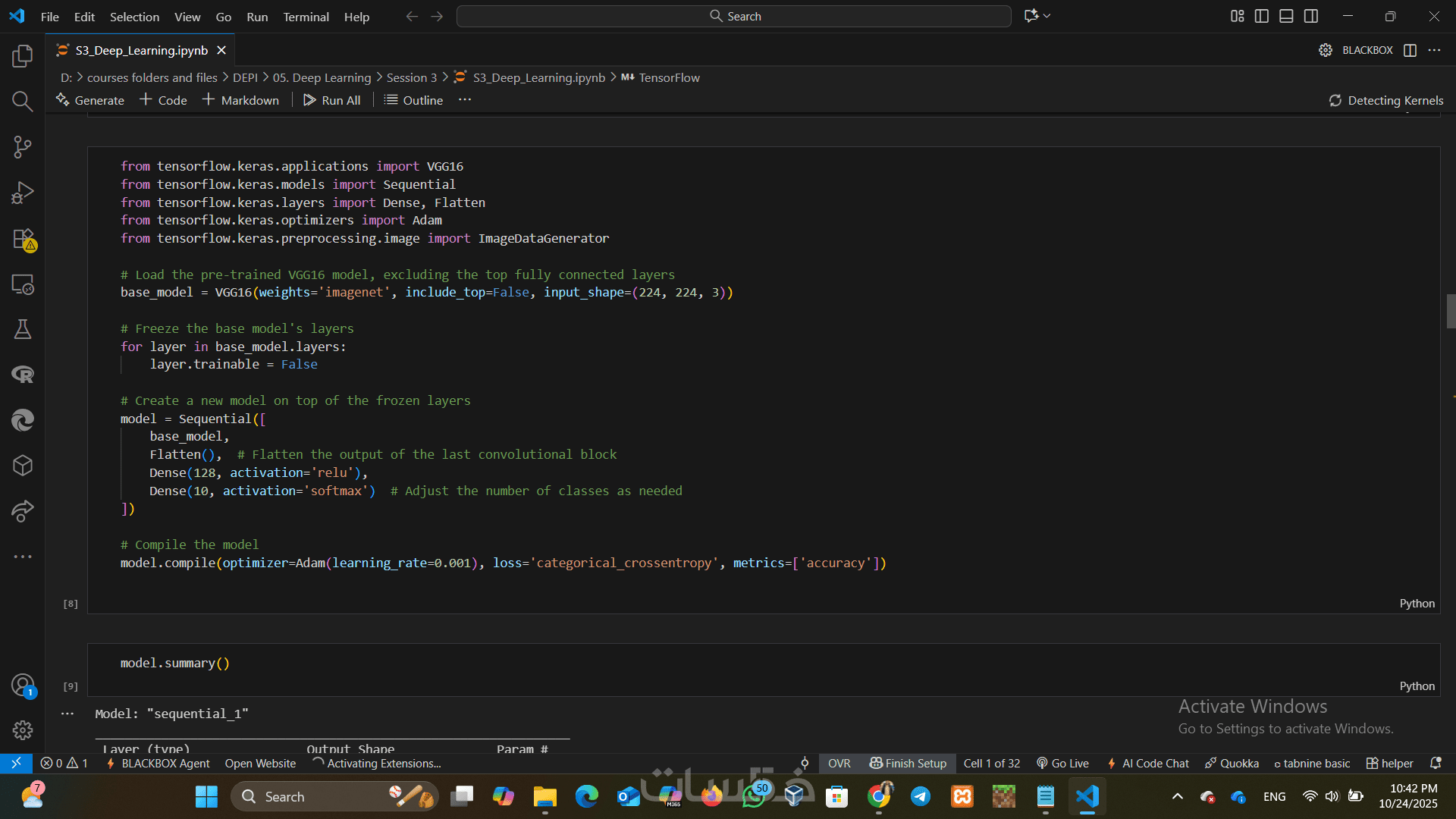Open the Manage gear at sidebar bottom
Image resolution: width=1456 pixels, height=819 pixels.
click(x=23, y=730)
